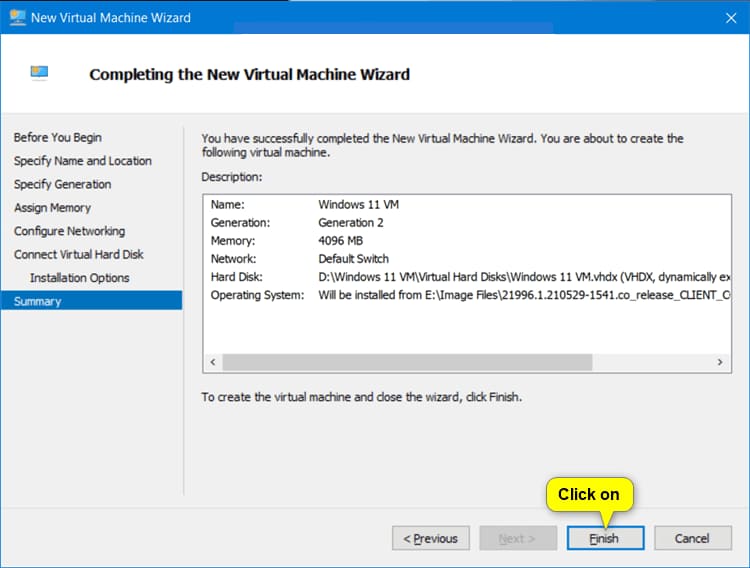Switch to the Configure Networking step
The height and width of the screenshot is (568, 750).
(x=69, y=231)
